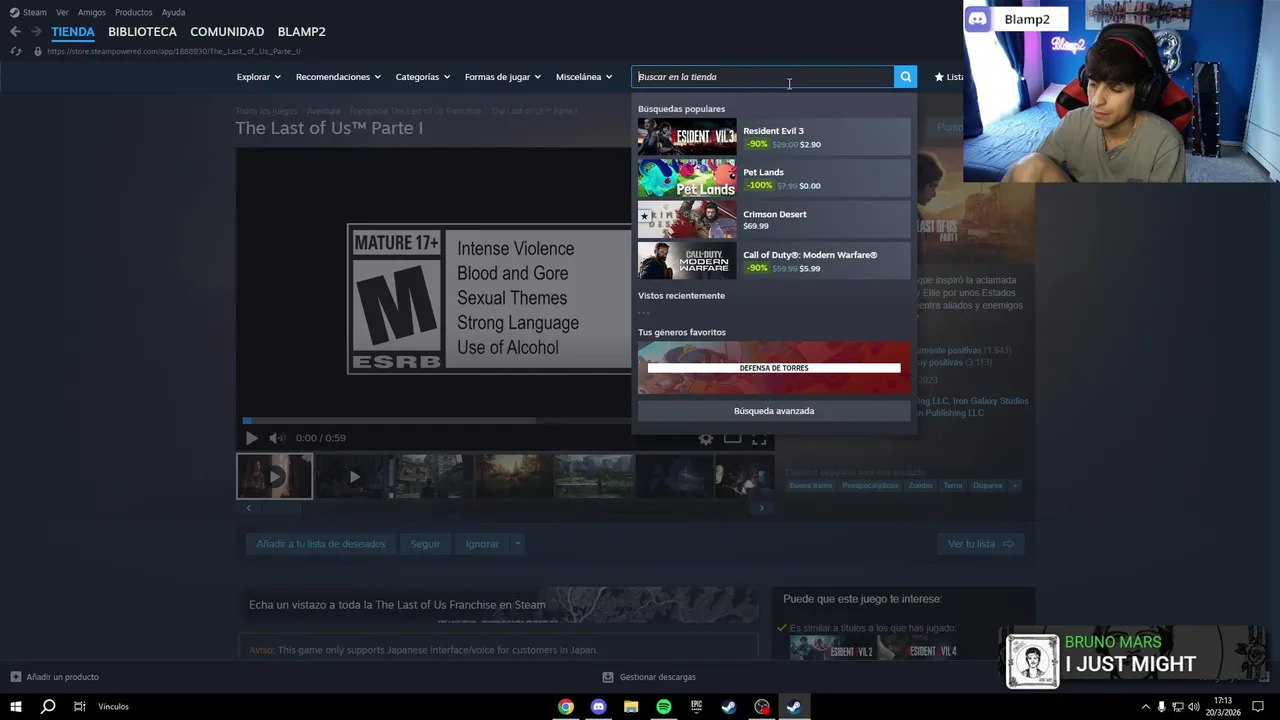
Task: Select Pet Lands search suggestion
Action: (x=774, y=179)
